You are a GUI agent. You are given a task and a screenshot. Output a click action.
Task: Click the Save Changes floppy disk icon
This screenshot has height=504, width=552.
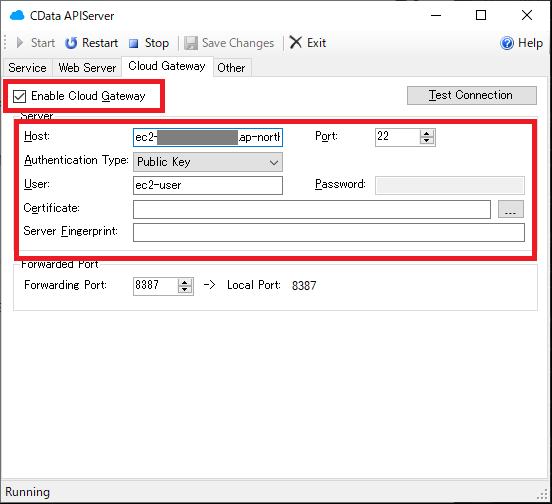(191, 43)
